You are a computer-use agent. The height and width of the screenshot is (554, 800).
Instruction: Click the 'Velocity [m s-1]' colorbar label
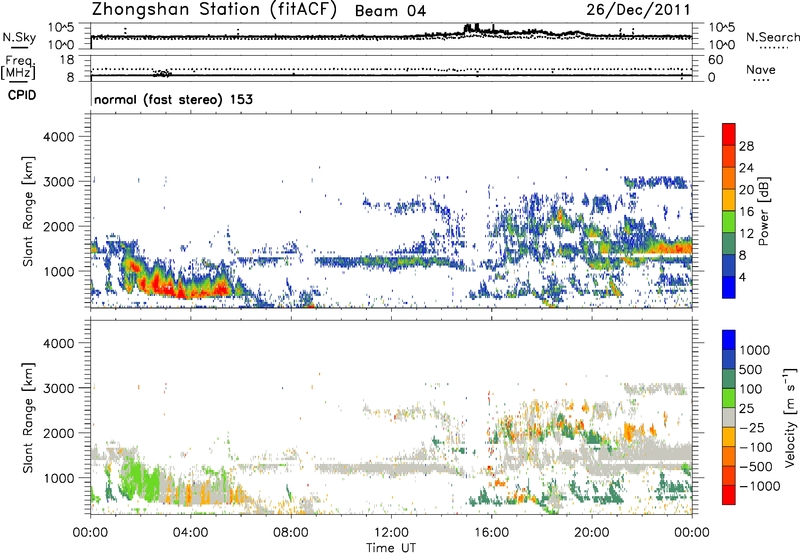coord(790,417)
